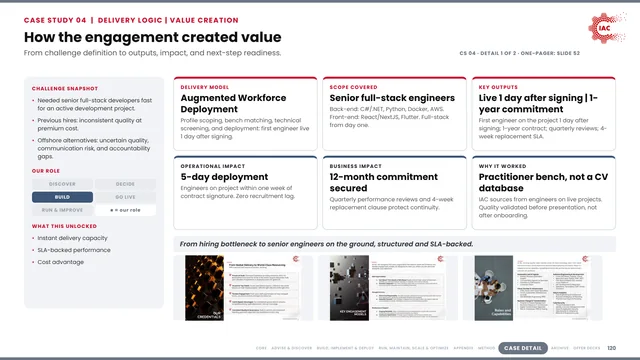Click the IAC gear logo

pos(607,28)
